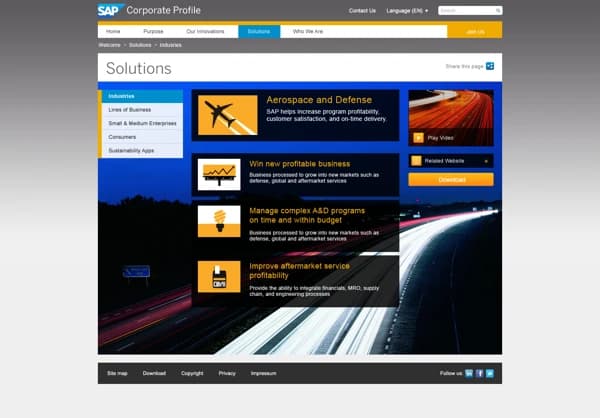The height and width of the screenshot is (418, 600).
Task: Open the Facebook follow icon
Action: [x=479, y=373]
